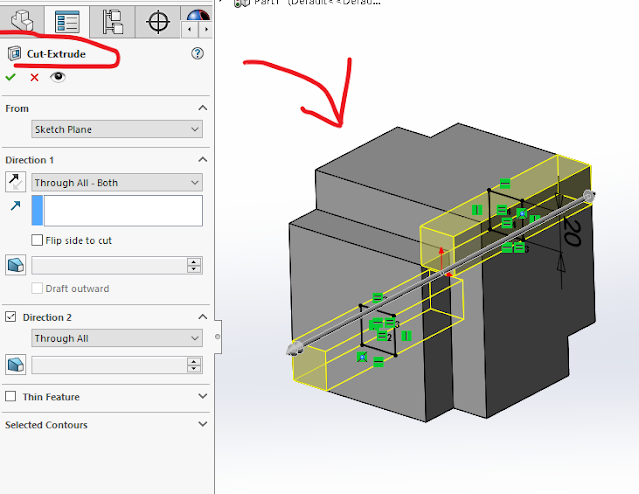
Task: Click the Direction 1 draft angle field
Action: (x=109, y=265)
